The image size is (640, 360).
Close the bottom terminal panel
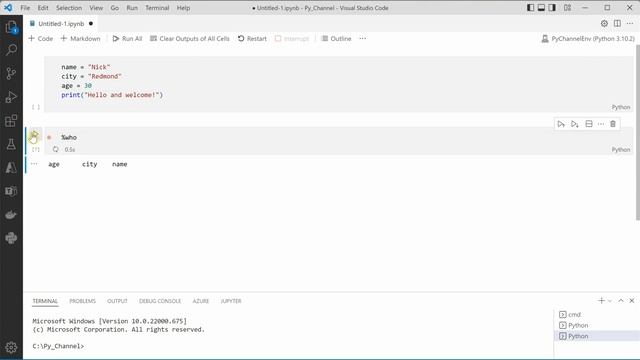632,301
